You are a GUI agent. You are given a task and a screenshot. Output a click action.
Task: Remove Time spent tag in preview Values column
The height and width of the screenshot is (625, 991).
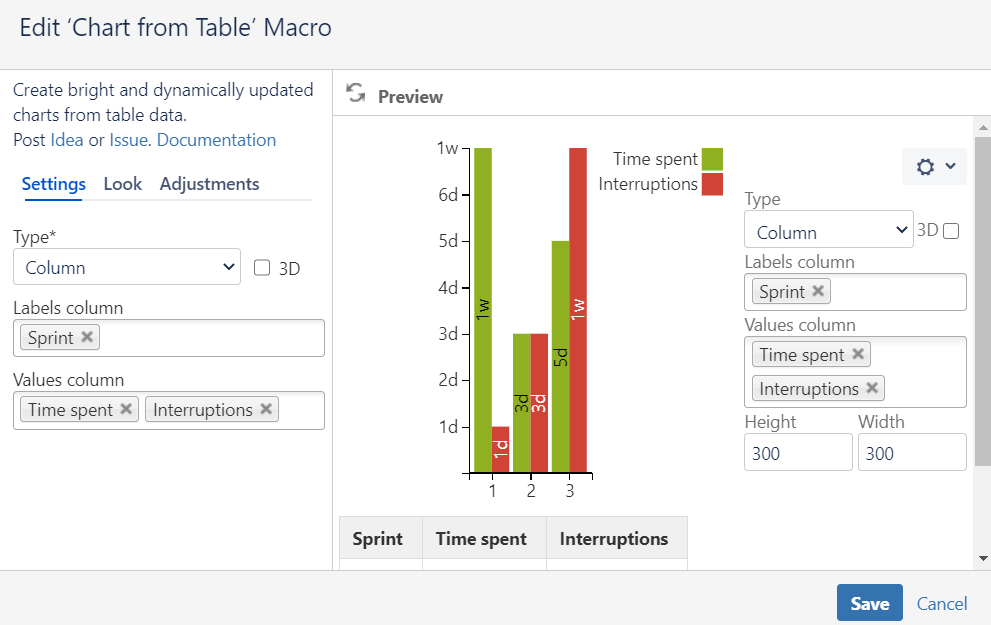(858, 354)
